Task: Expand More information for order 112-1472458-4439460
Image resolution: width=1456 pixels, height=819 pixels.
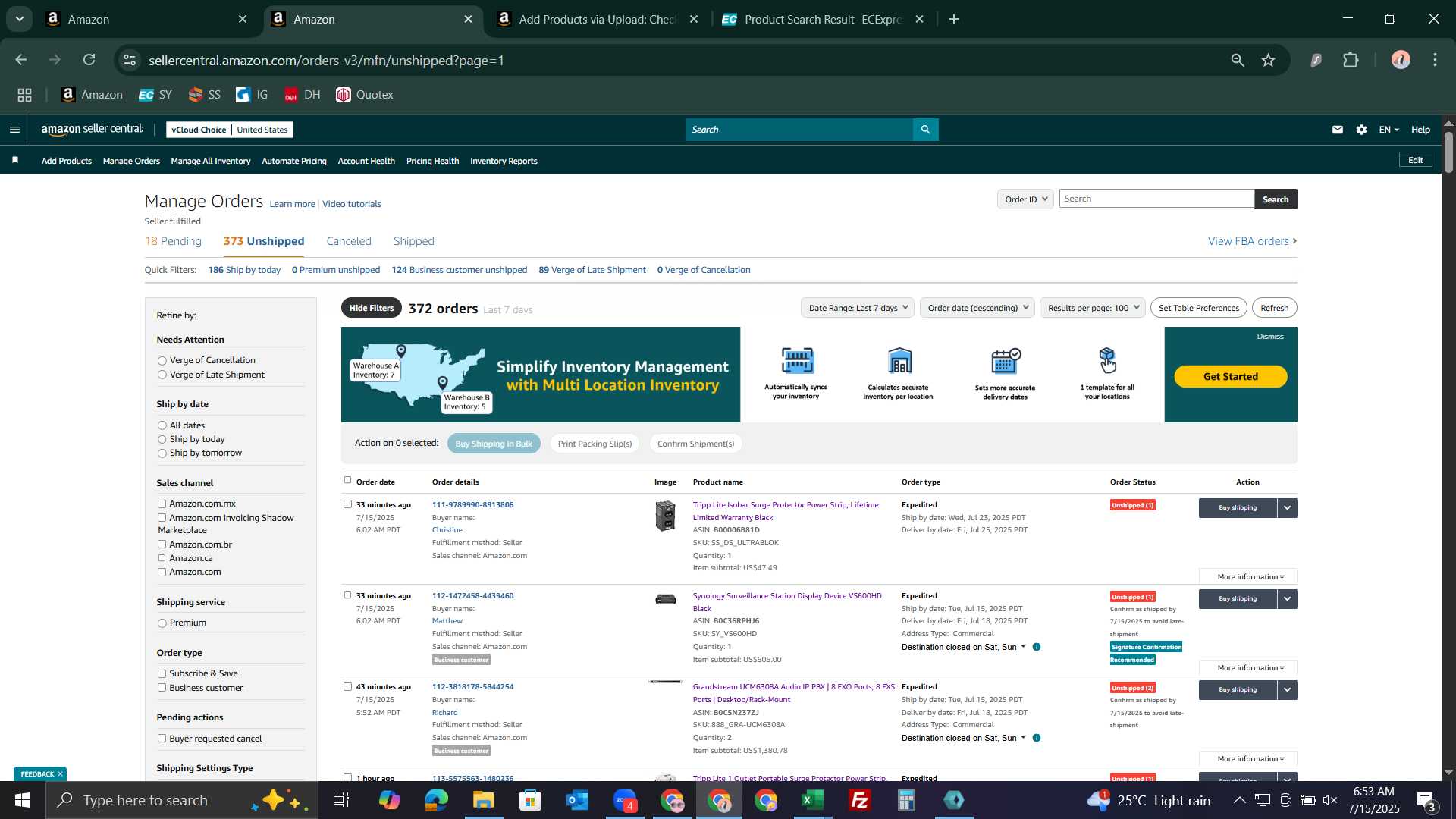Action: coord(1248,668)
